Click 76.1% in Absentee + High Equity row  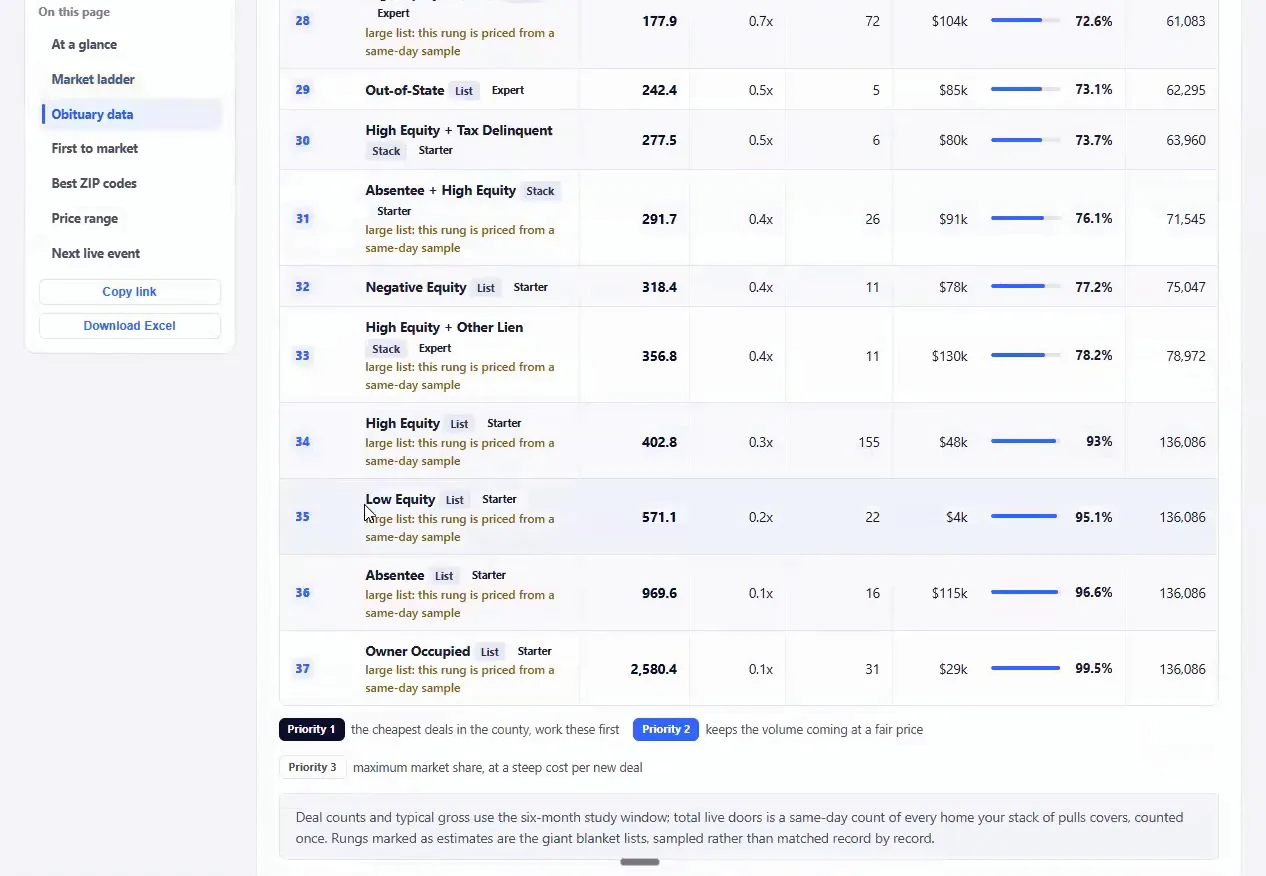pyautogui.click(x=1093, y=219)
